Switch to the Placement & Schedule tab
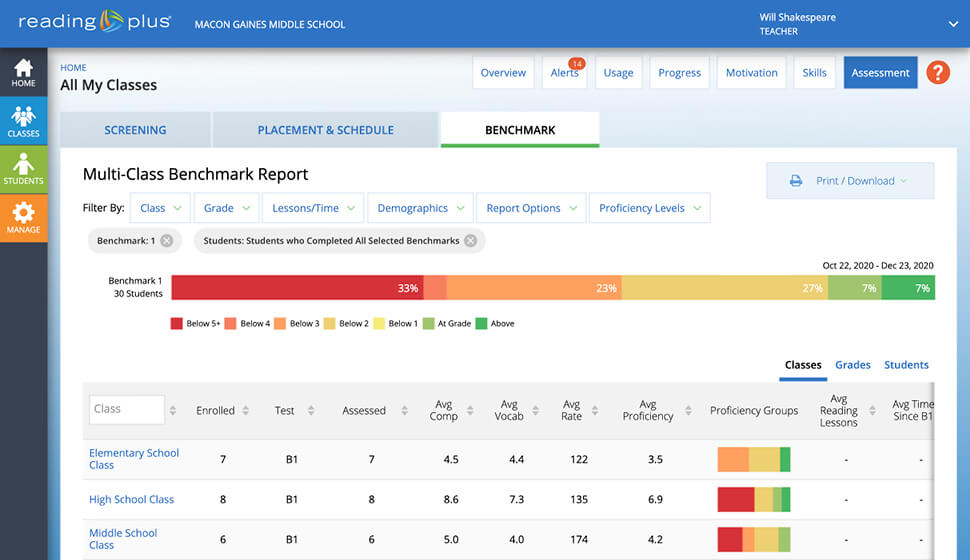 pyautogui.click(x=325, y=130)
